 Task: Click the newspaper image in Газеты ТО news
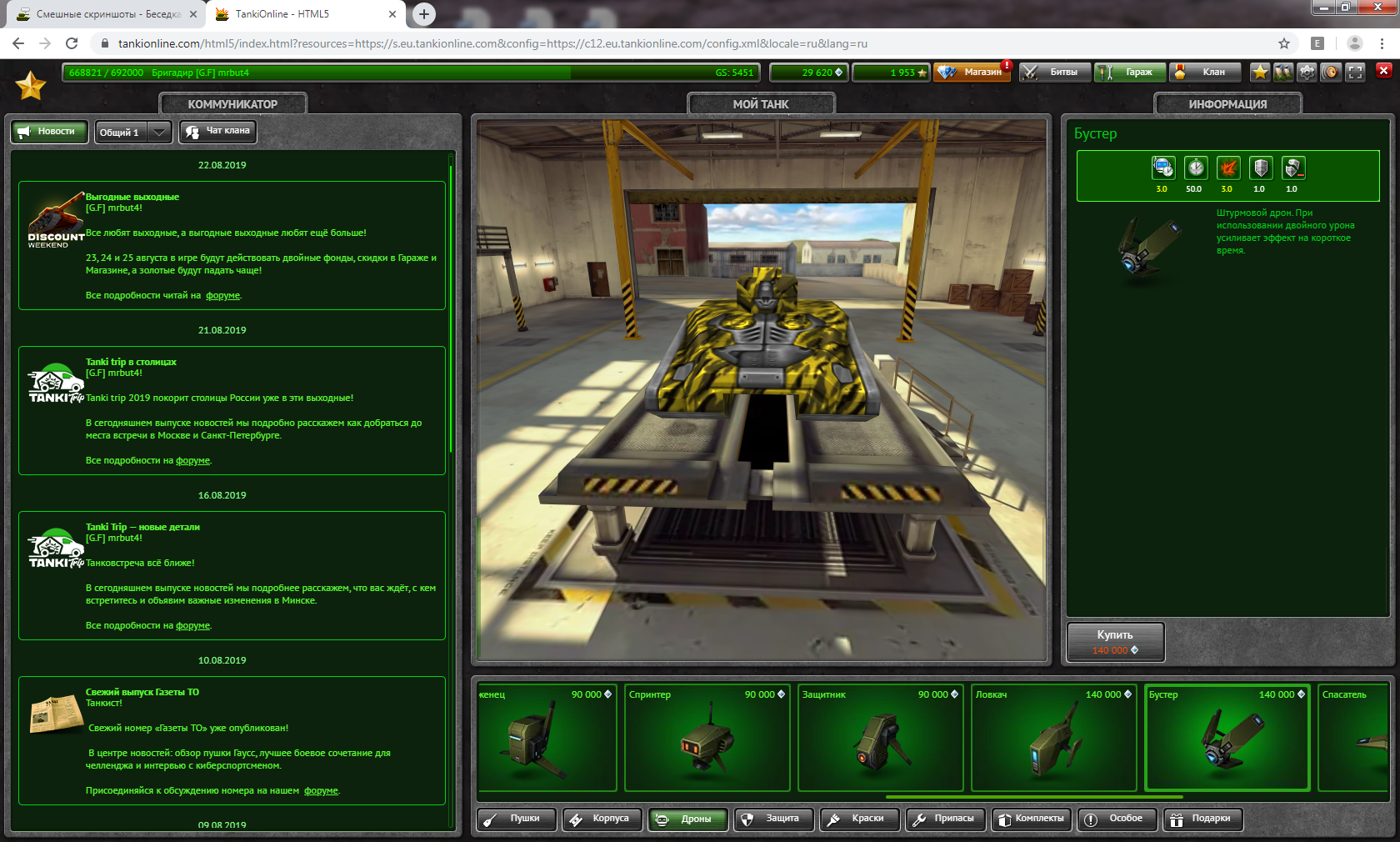(57, 714)
